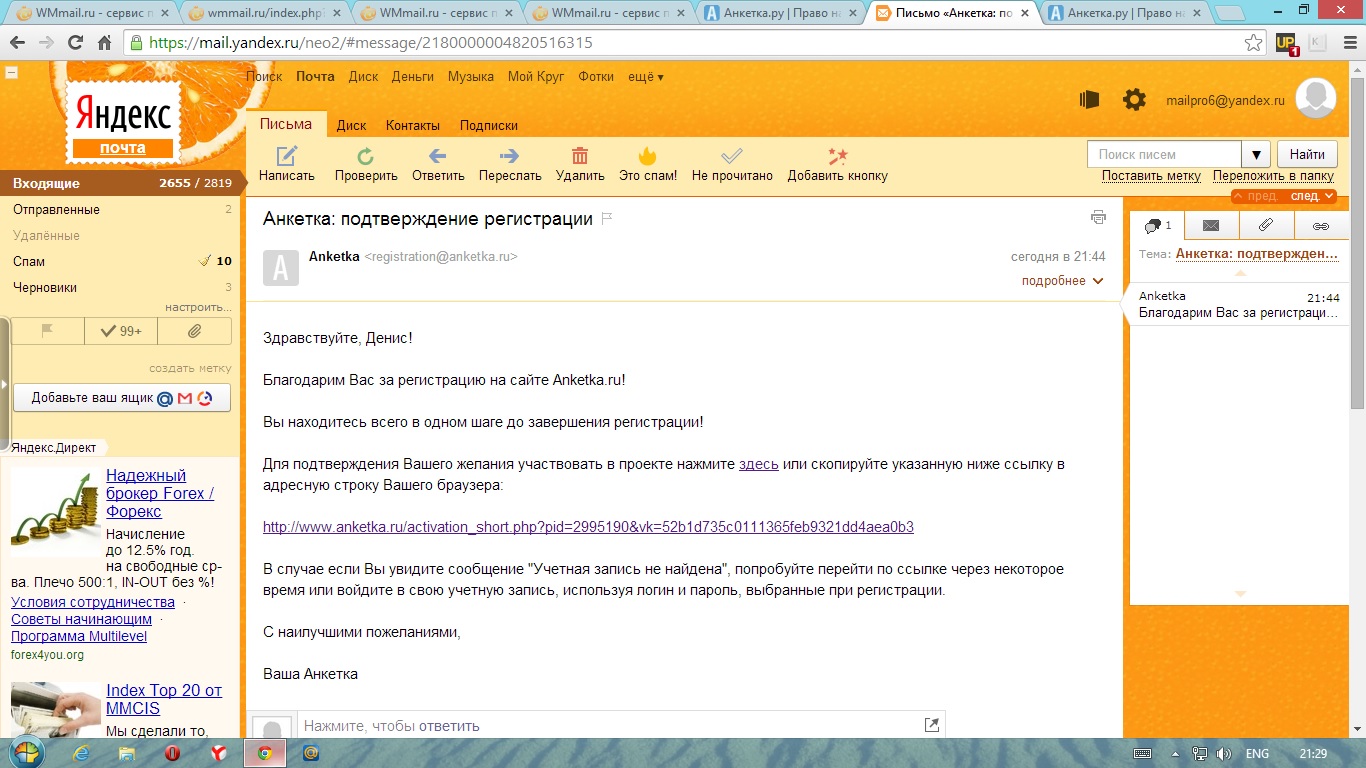The width and height of the screenshot is (1366, 768).
Task: Open the Opera browser from the taskbar
Action: click(x=172, y=753)
